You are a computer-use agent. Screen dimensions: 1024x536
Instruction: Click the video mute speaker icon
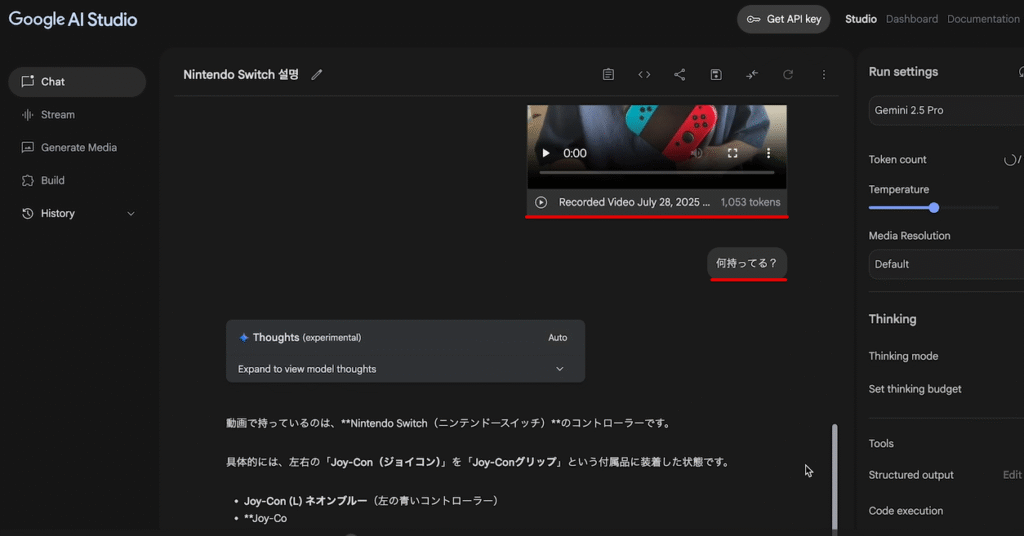697,153
